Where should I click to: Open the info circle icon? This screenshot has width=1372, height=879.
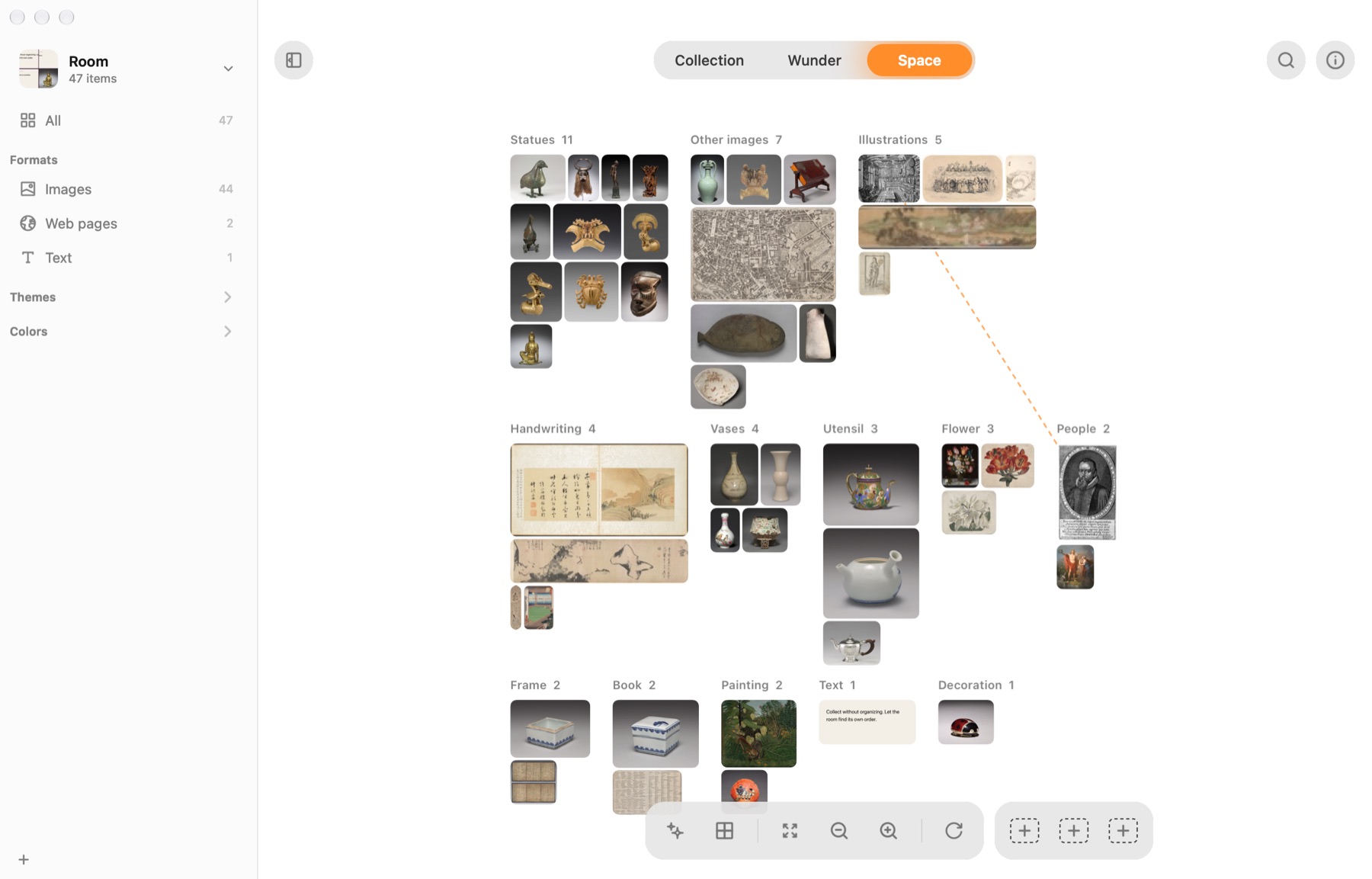[x=1335, y=60]
